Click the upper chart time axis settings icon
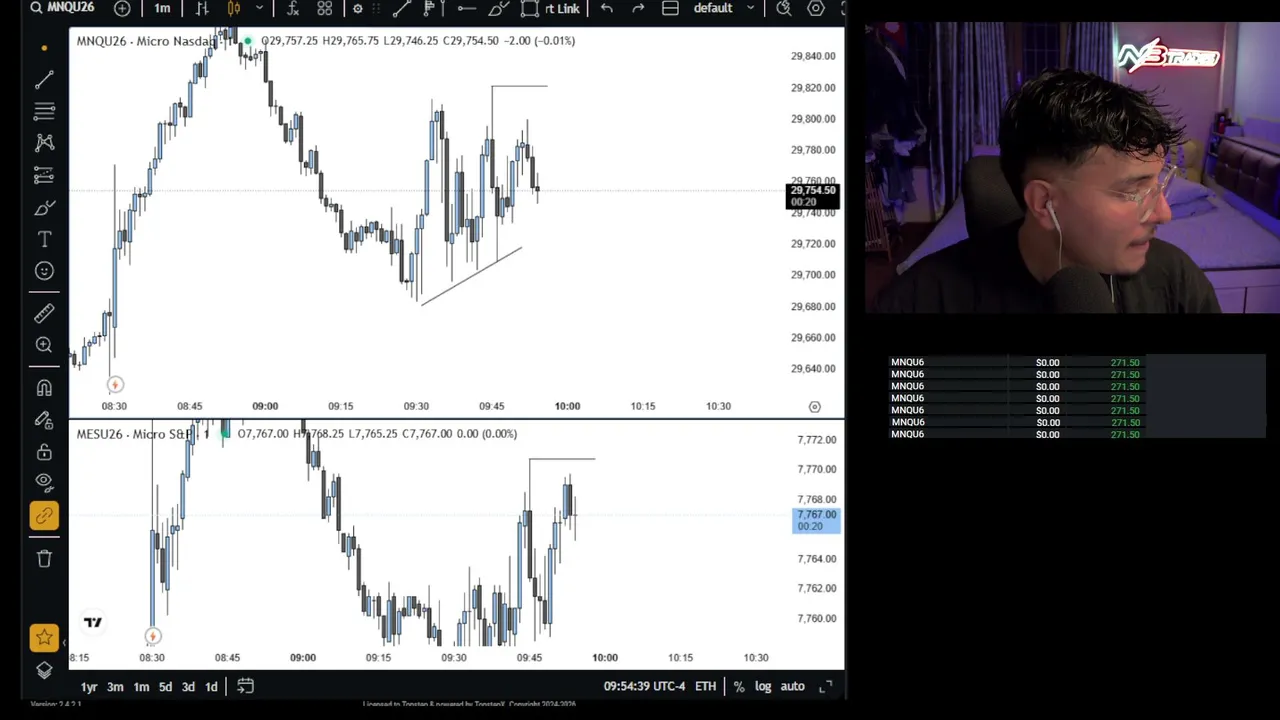Screen dimensions: 1280x720 814,406
